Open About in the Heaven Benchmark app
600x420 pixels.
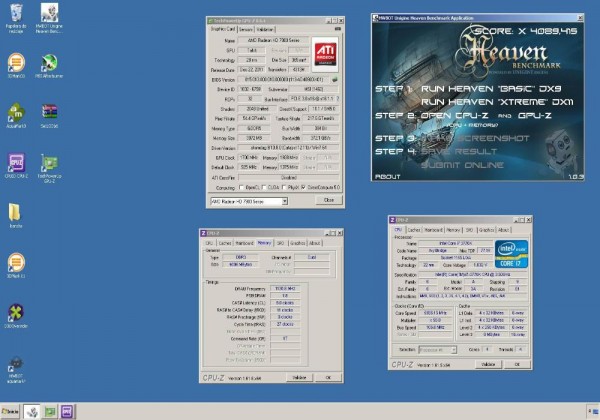(388, 177)
